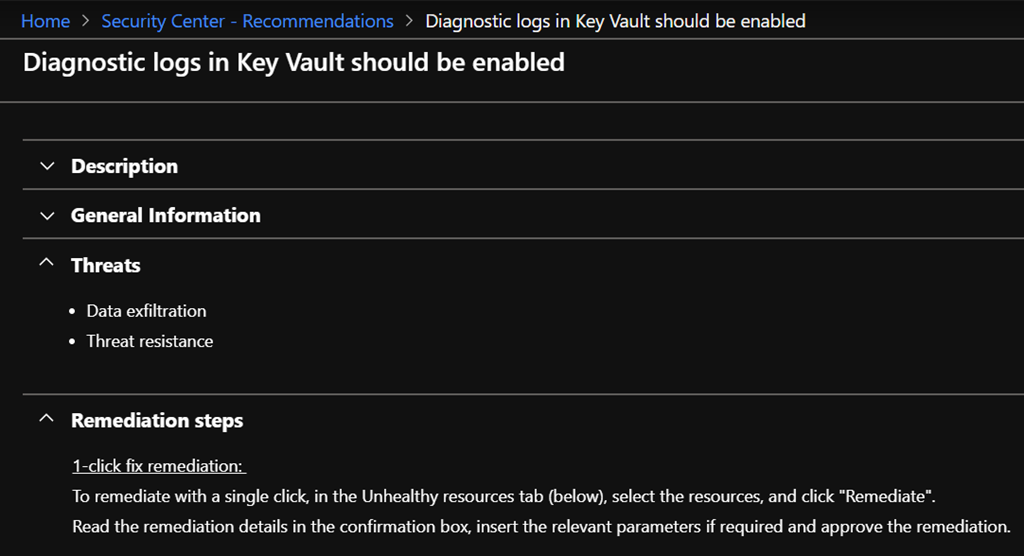This screenshot has height=556, width=1024.
Task: Expand the General Information chevron
Action: point(46,215)
